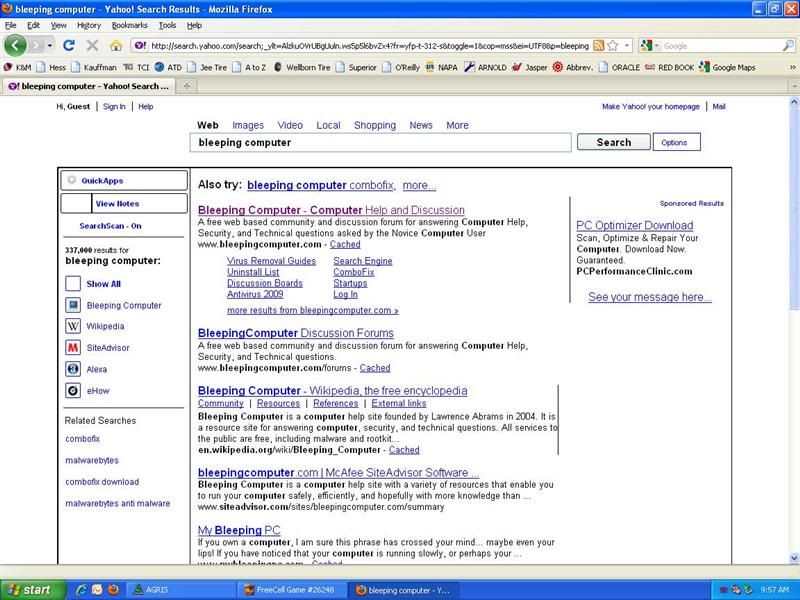Select the SiteAdvisor filter icon
Viewport: 800px width, 600px height.
pos(73,347)
